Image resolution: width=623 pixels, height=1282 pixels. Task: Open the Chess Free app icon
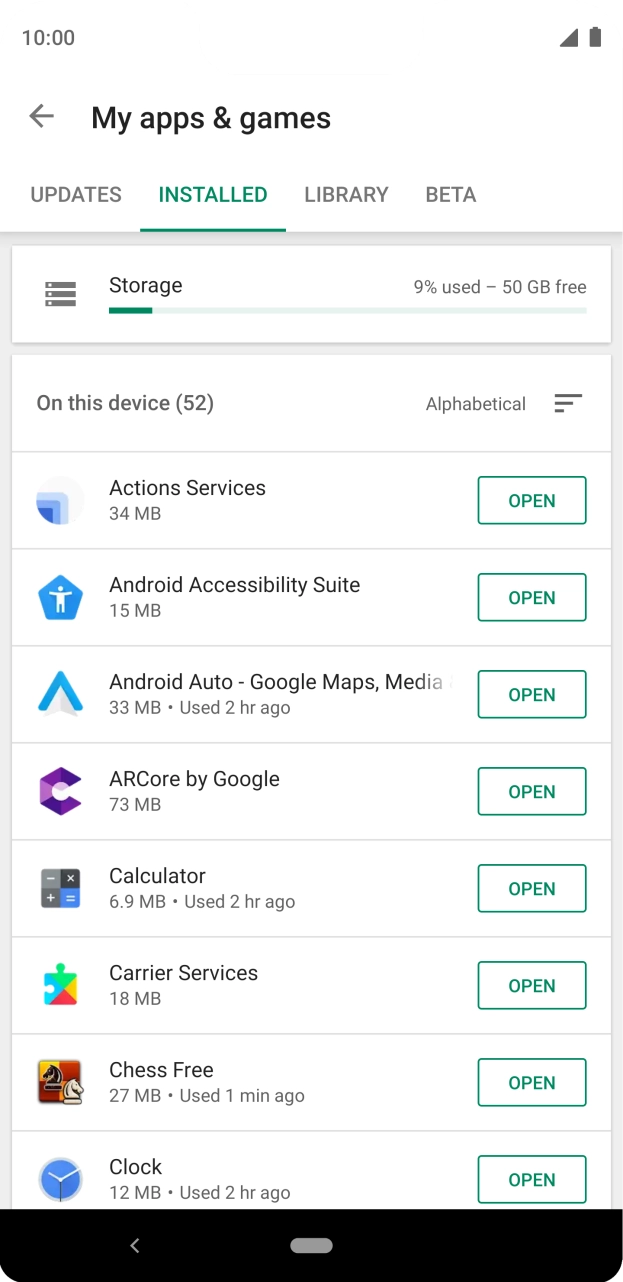pos(60,1082)
